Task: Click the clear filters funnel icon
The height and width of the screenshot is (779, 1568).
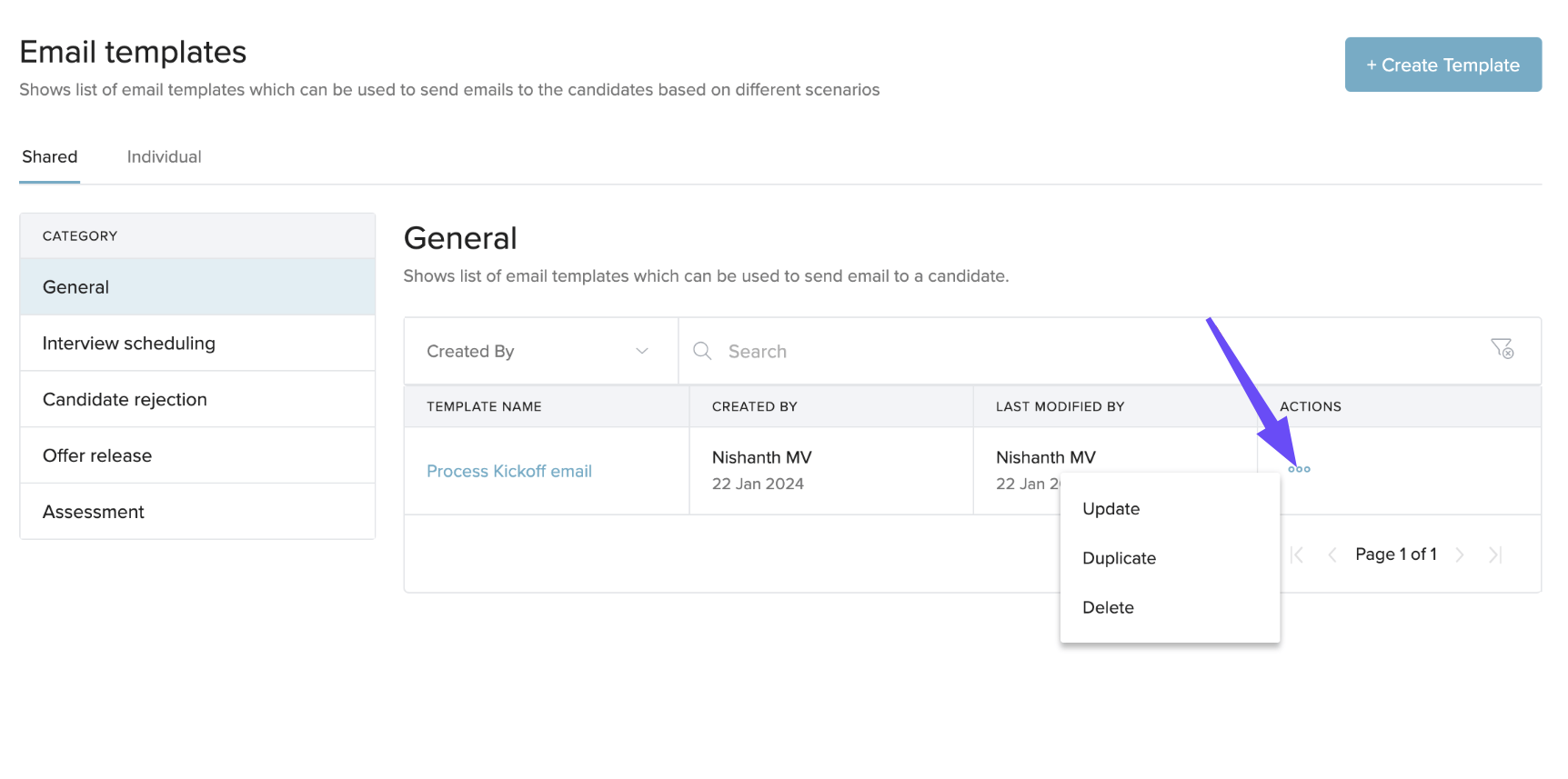Action: [x=1502, y=348]
